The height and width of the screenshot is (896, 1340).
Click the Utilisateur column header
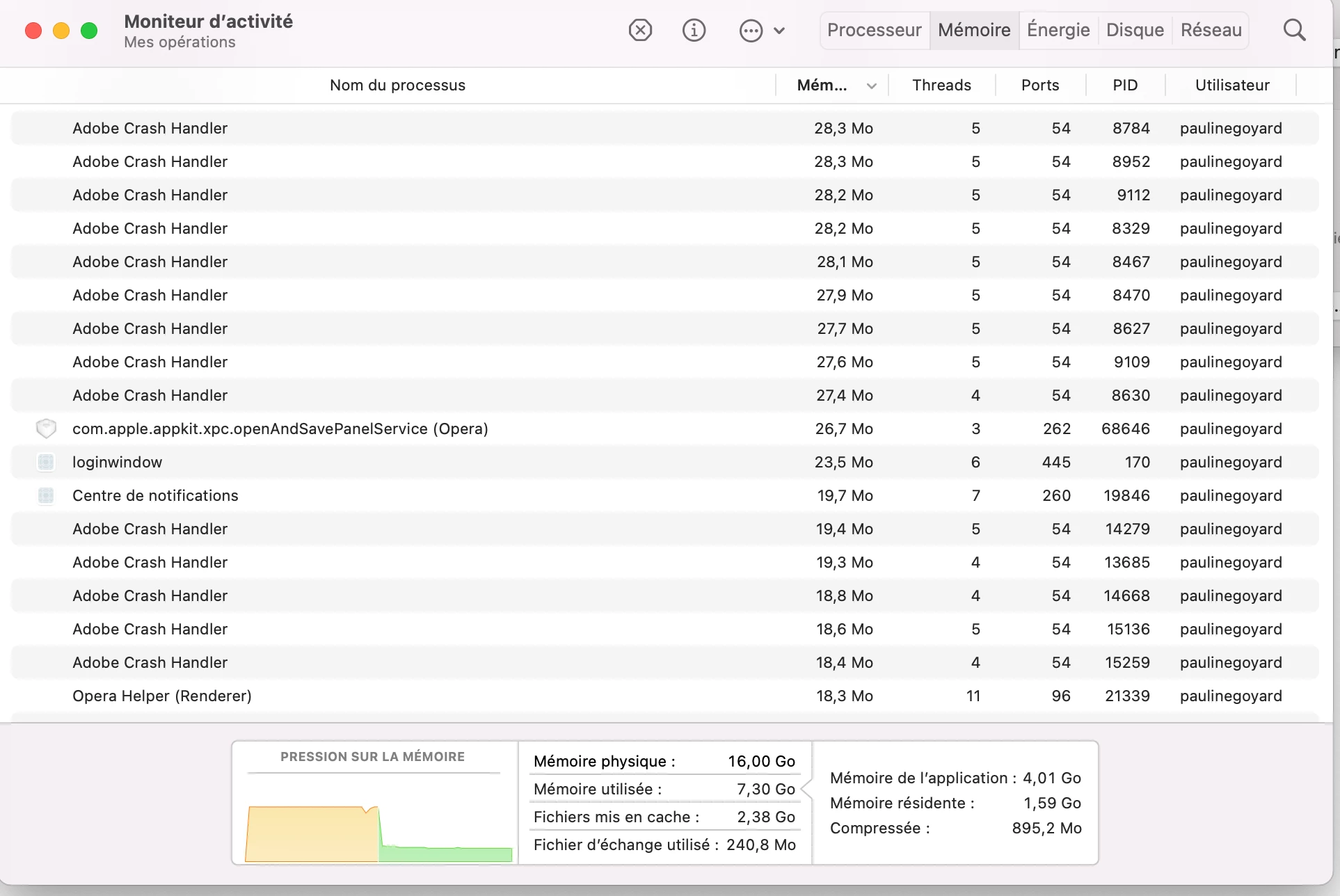(1231, 85)
